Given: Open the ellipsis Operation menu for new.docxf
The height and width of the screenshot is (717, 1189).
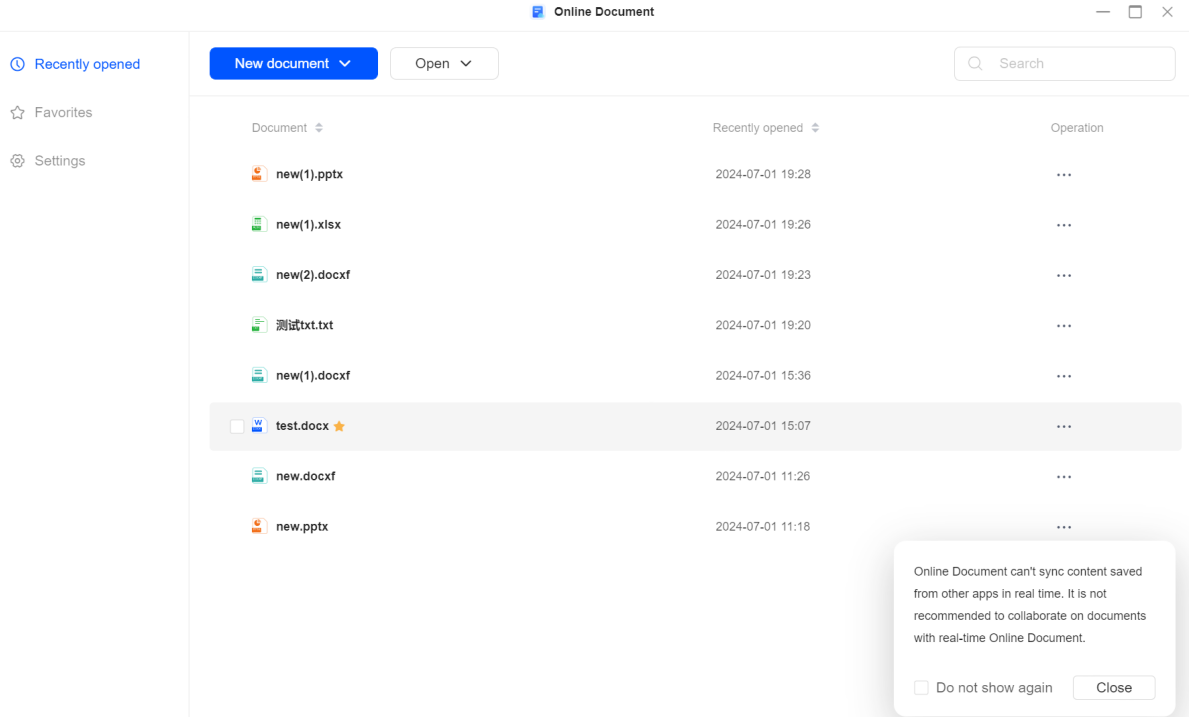Looking at the screenshot, I should point(1063,476).
